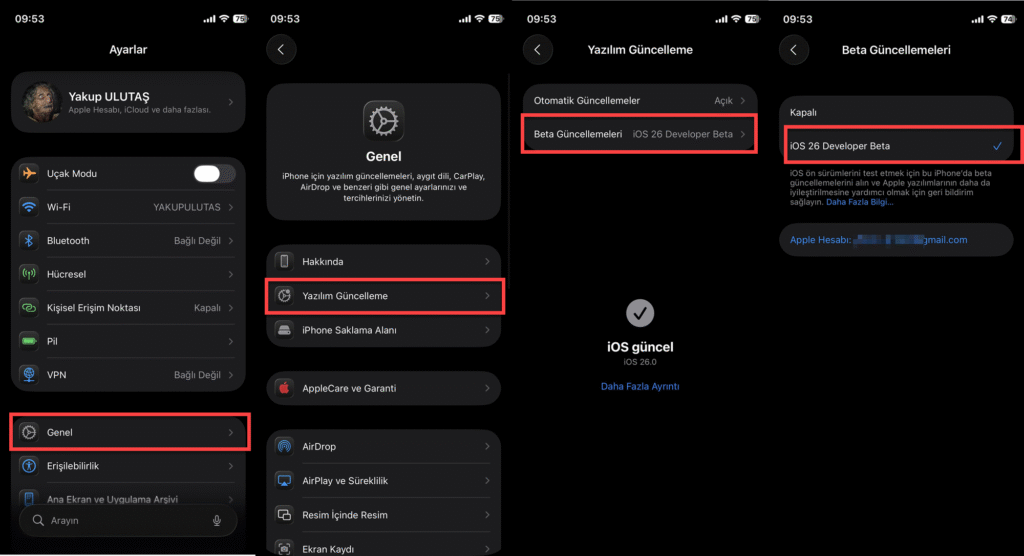Viewport: 1024px width, 556px height.
Task: Toggle the Uçak Modu switch
Action: [214, 174]
